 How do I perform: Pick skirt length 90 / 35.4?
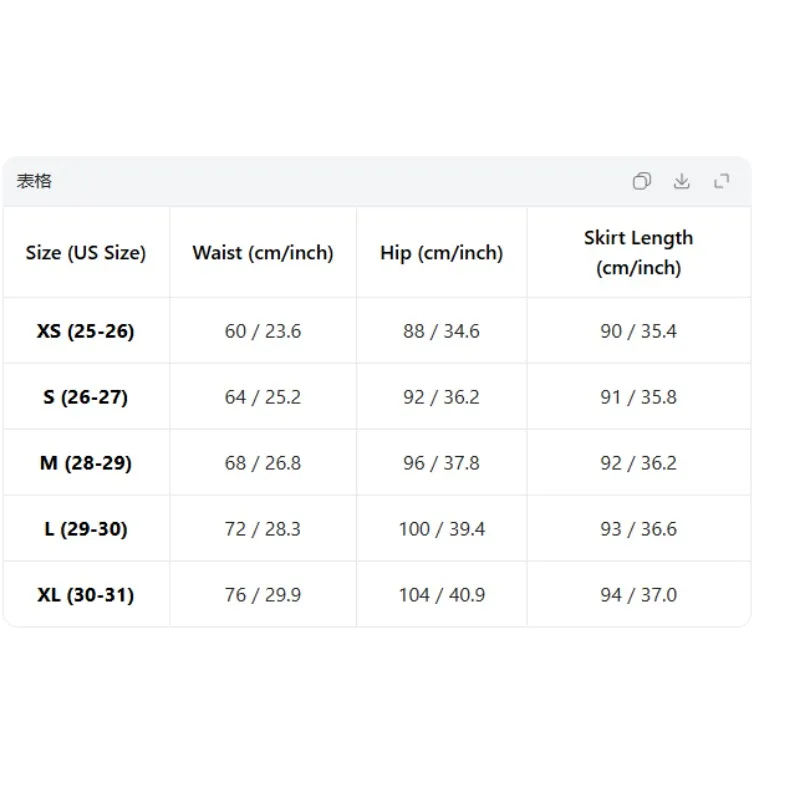click(x=639, y=331)
